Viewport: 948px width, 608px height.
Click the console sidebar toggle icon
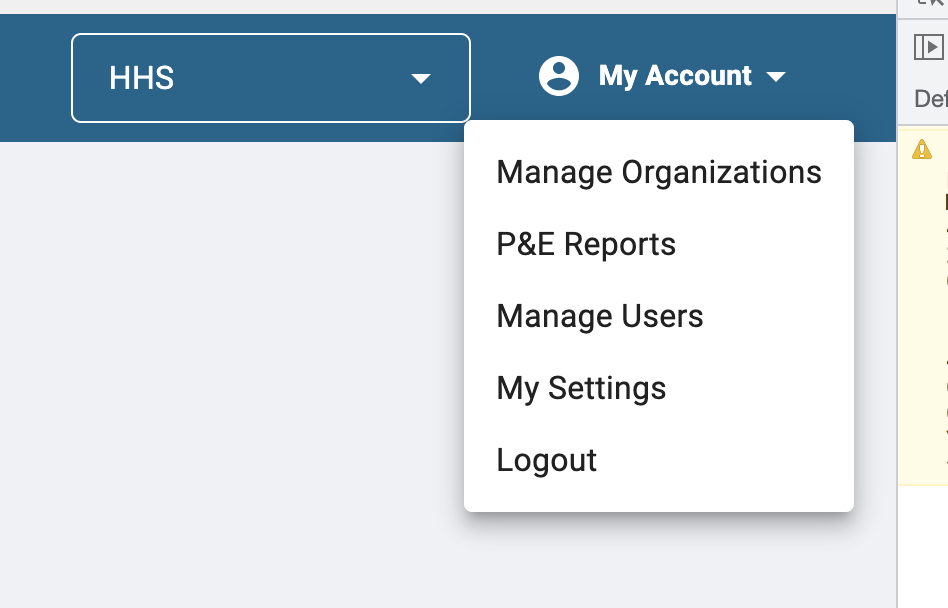929,46
